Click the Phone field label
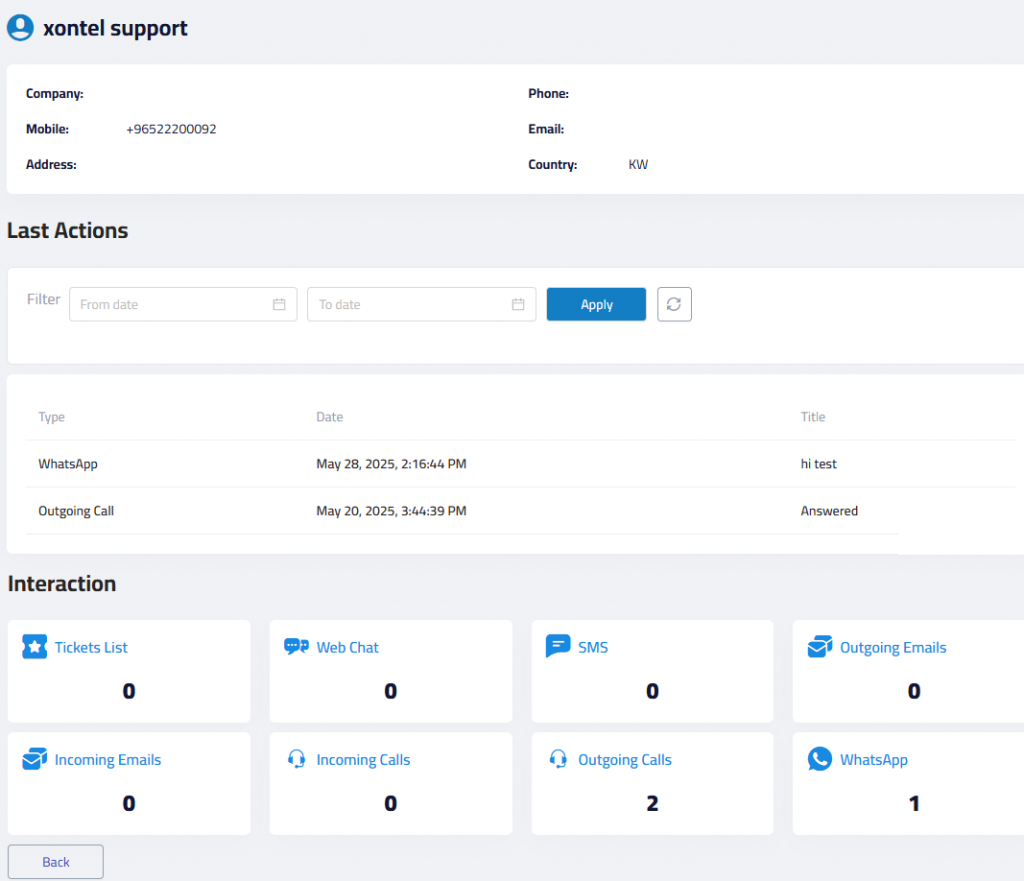 point(549,93)
